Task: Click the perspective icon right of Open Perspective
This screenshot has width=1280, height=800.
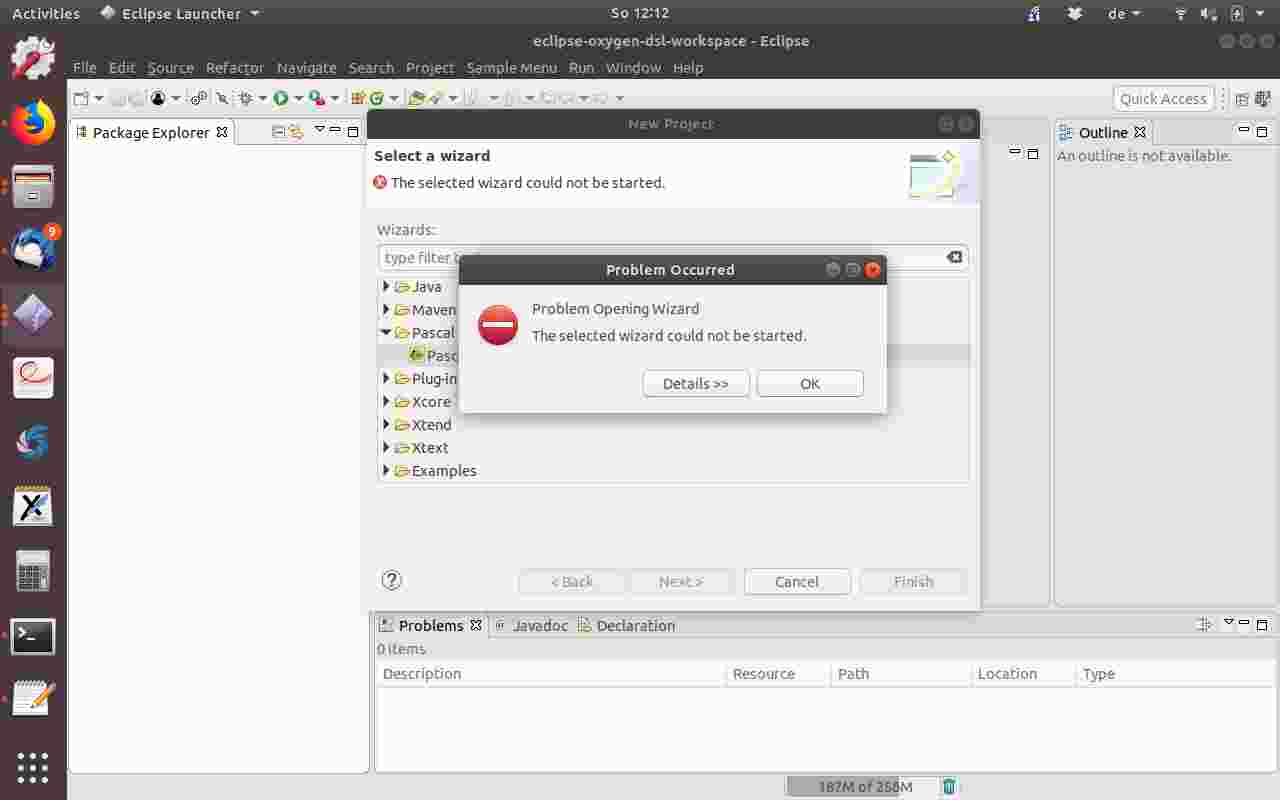Action: pyautogui.click(x=1262, y=98)
